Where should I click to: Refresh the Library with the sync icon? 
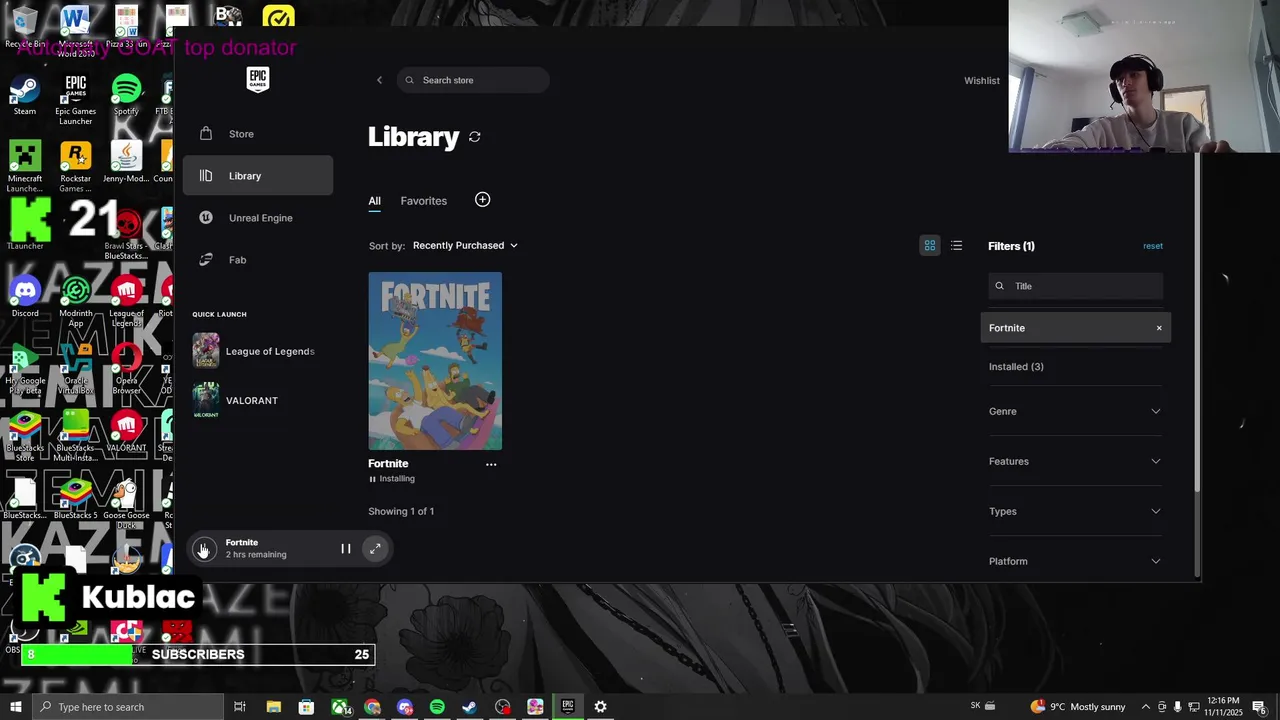click(475, 137)
